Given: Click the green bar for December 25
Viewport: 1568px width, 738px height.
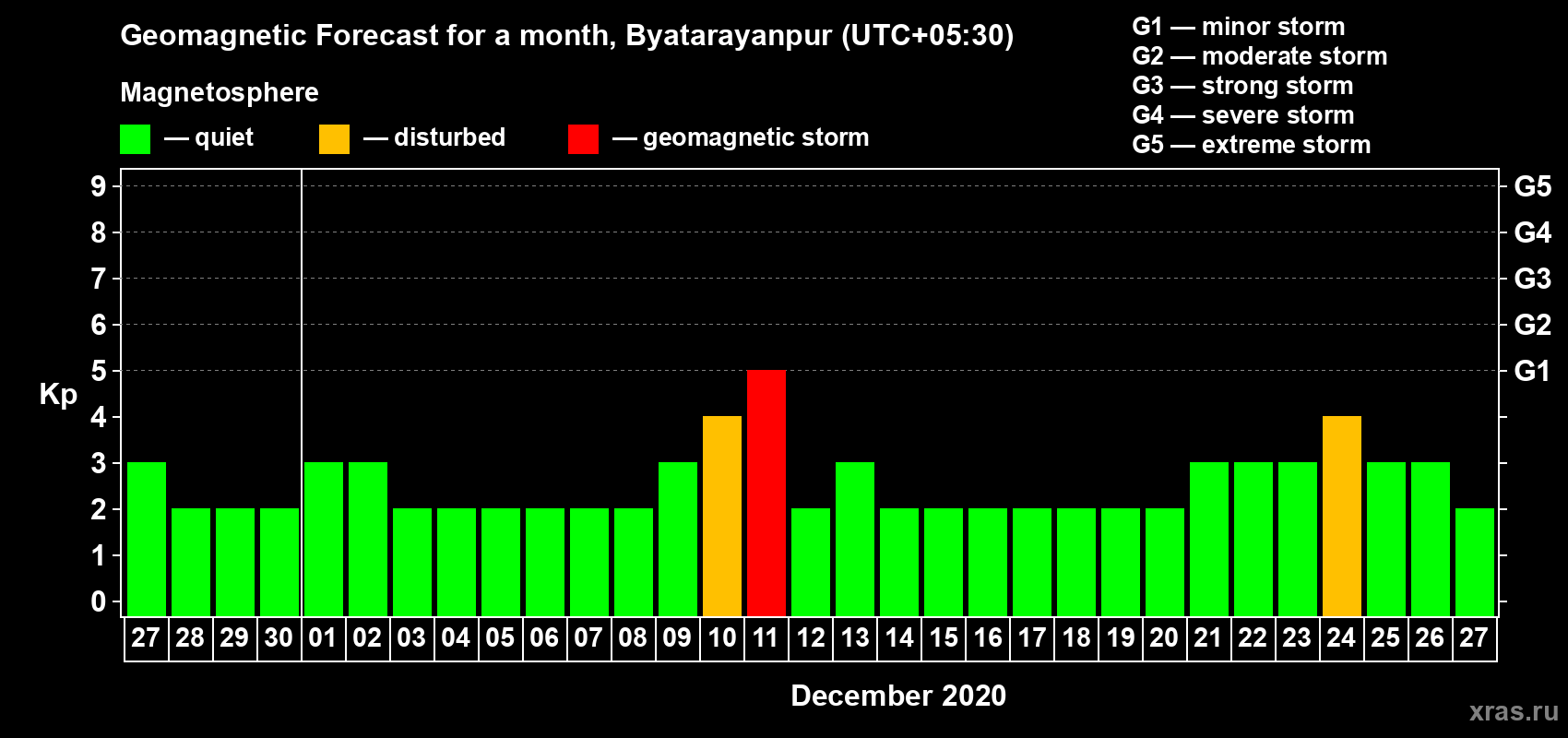Looking at the screenshot, I should click(x=1386, y=539).
